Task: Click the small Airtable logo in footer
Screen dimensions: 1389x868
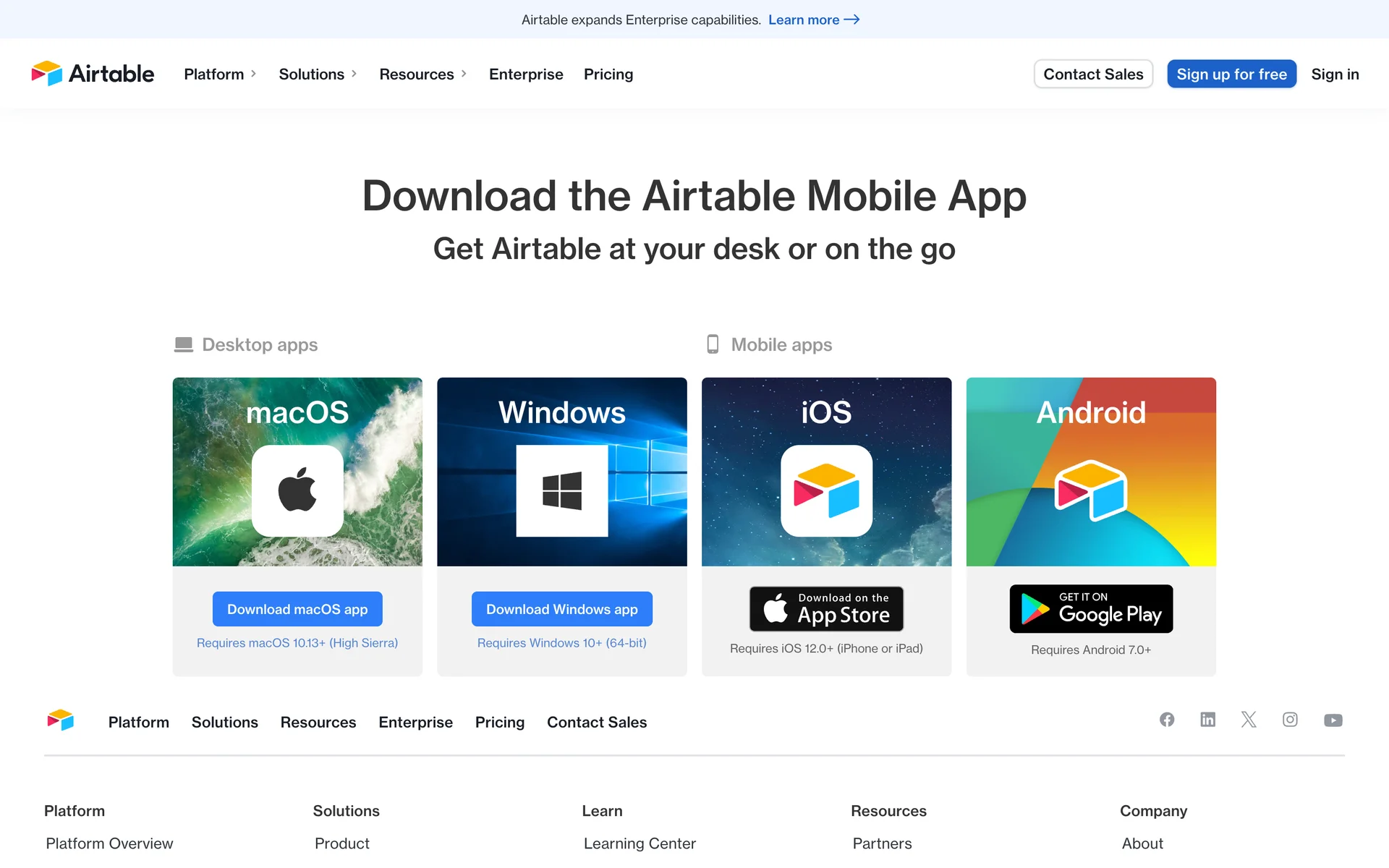Action: click(61, 720)
